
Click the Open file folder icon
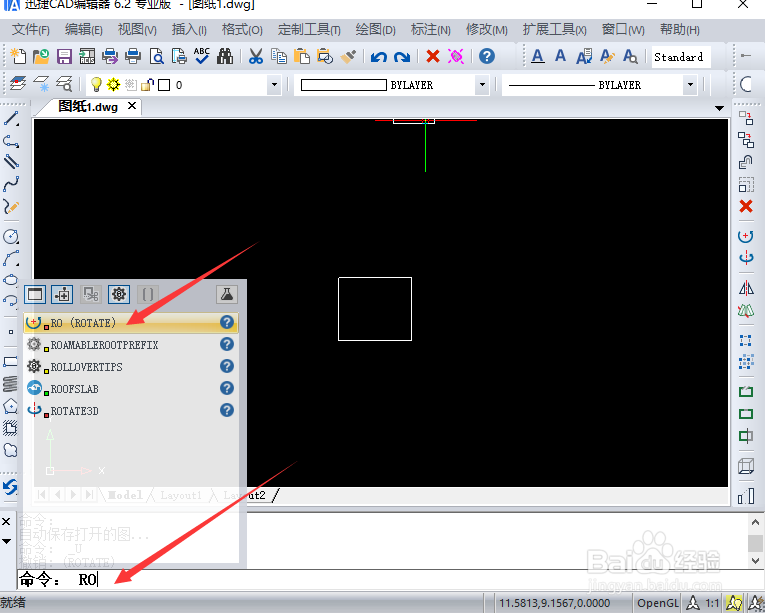[x=41, y=57]
